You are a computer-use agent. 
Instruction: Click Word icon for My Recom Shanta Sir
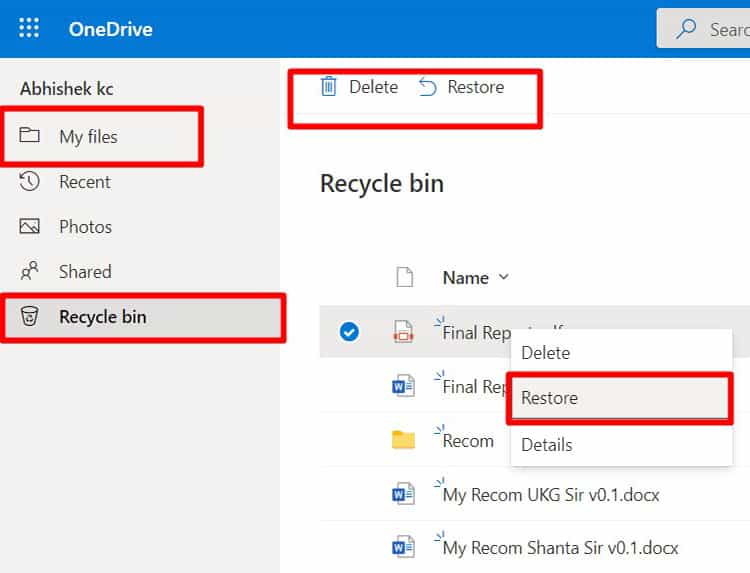click(x=403, y=547)
